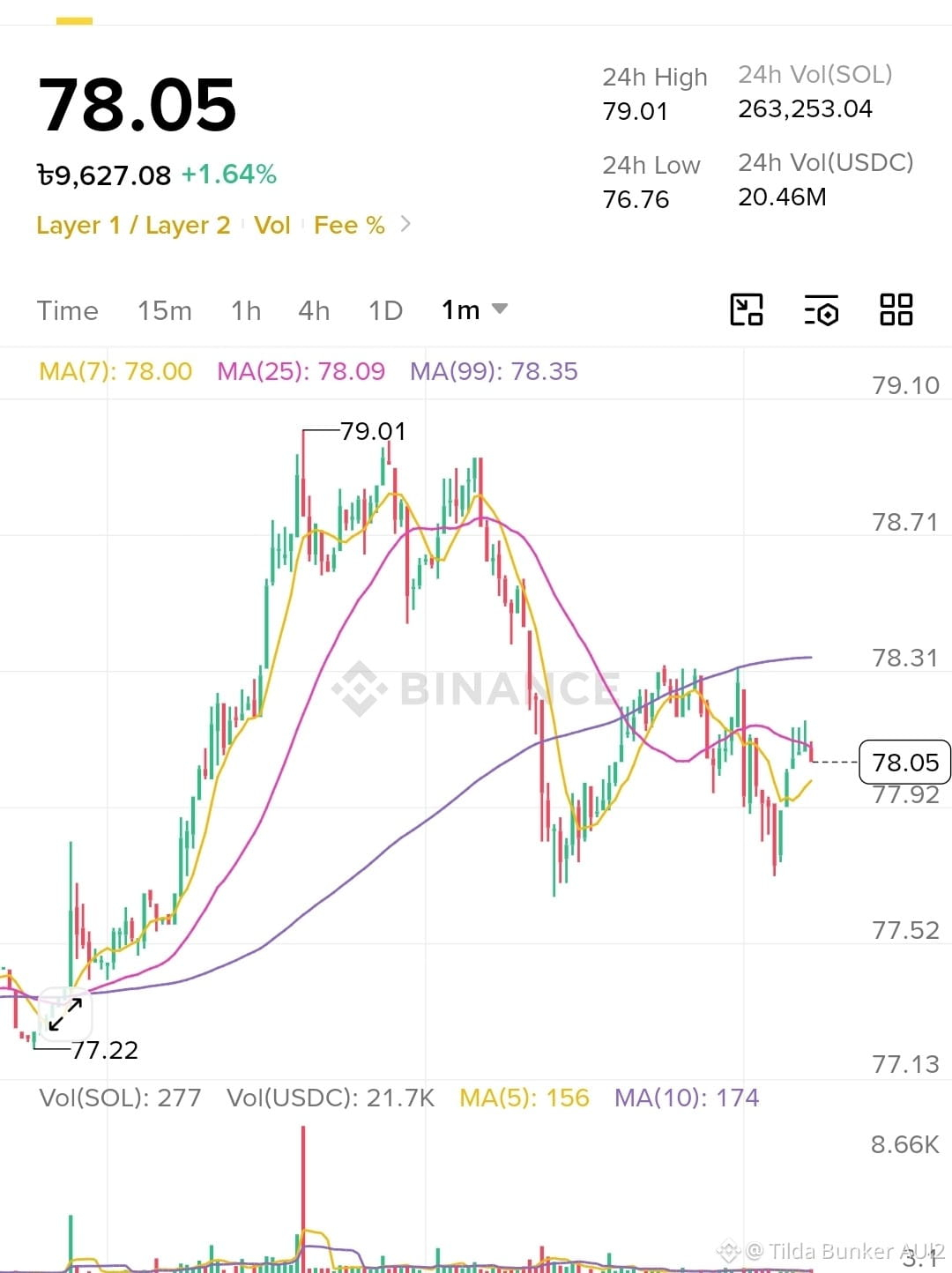Click the large 78.05 price heading
Image resolution: width=952 pixels, height=1273 pixels.
[138, 105]
